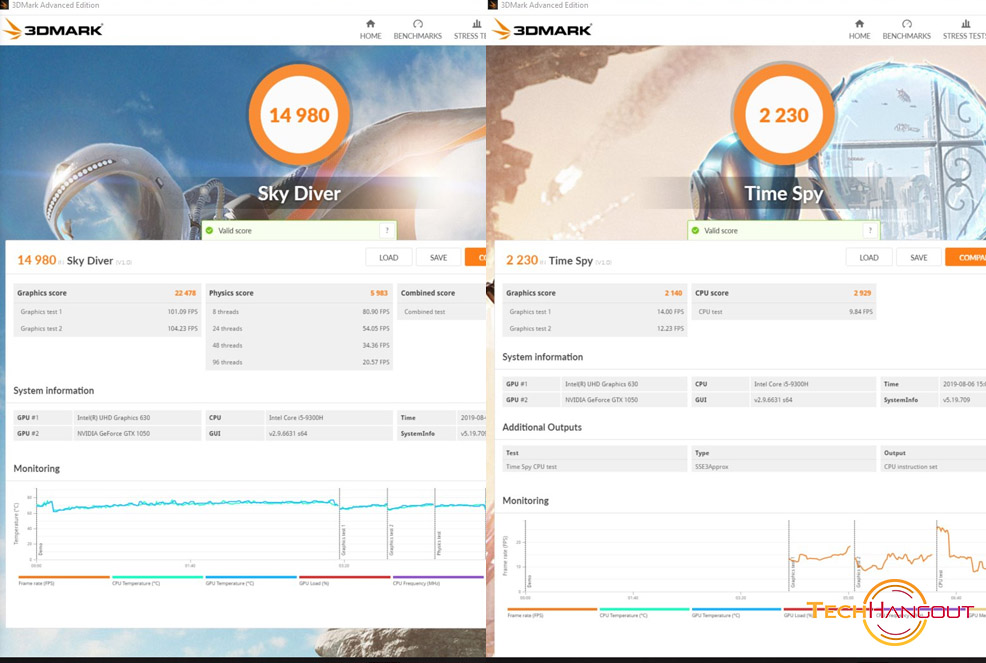
Task: Toggle GPU Temperature legend in Time Spy monitoring
Action: pyautogui.click(x=736, y=613)
